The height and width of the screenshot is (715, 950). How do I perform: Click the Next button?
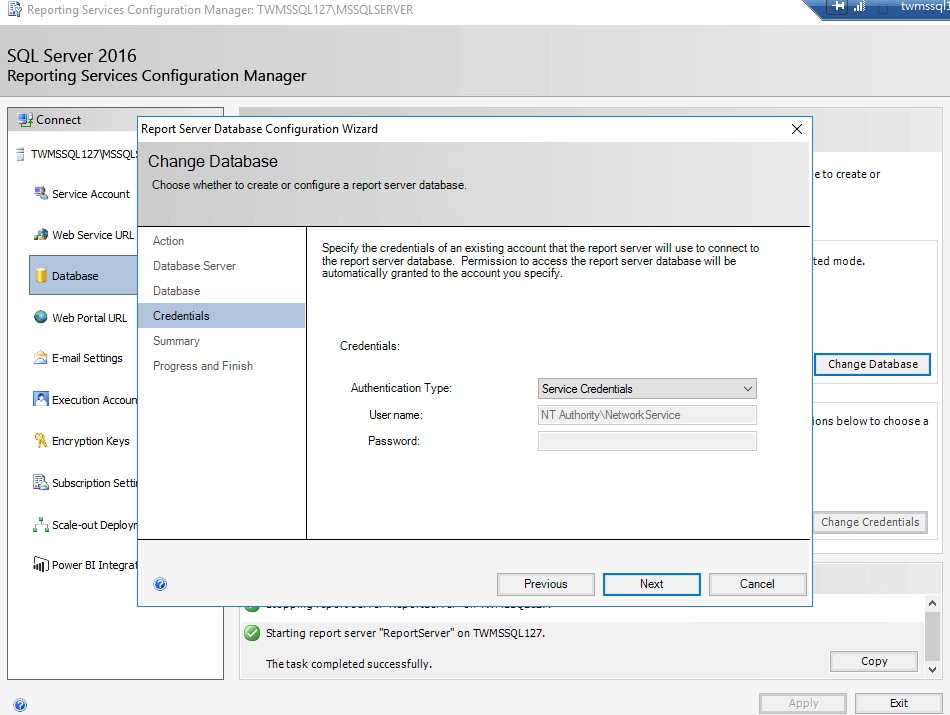click(652, 584)
